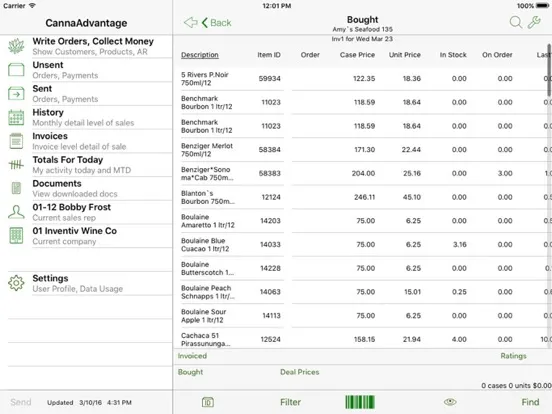The height and width of the screenshot is (414, 552).
Task: Tap the Filter button
Action: tap(290, 402)
